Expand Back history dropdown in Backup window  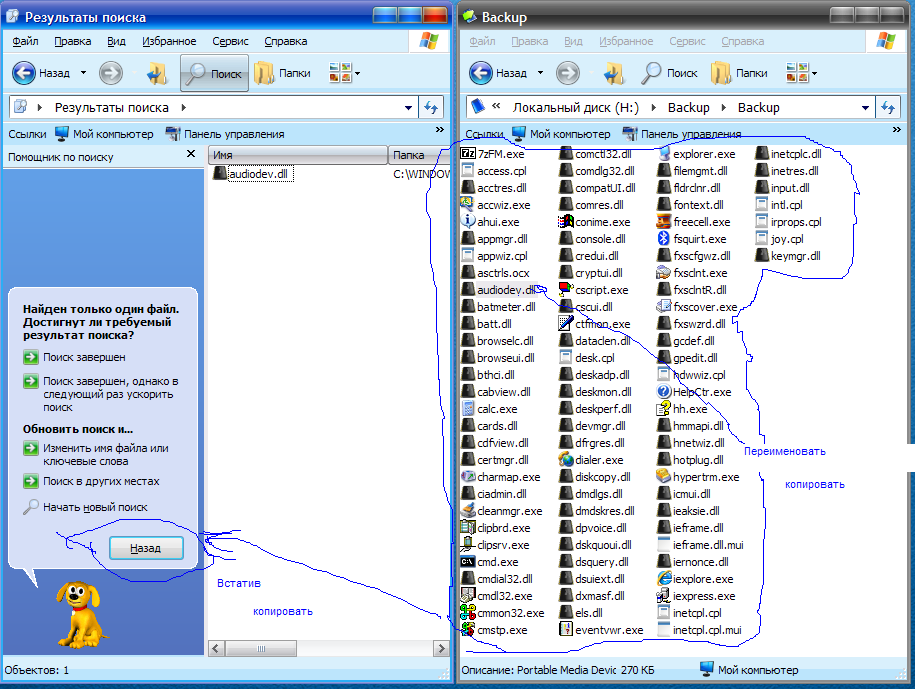[x=540, y=73]
